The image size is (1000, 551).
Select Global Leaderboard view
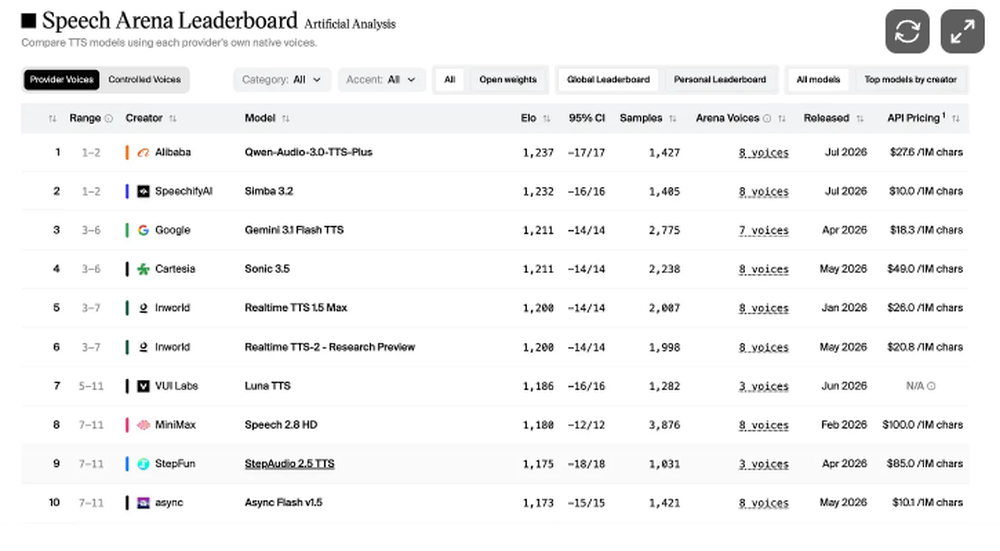tap(608, 80)
